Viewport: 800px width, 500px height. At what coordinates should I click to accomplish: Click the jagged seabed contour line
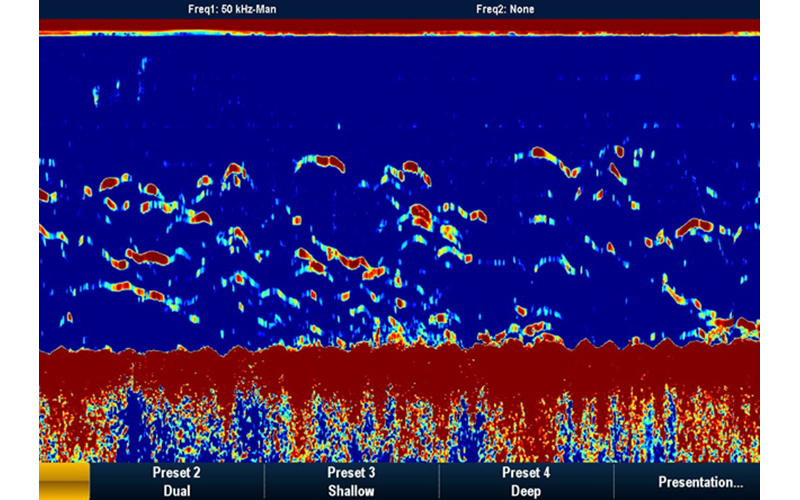tap(300, 349)
